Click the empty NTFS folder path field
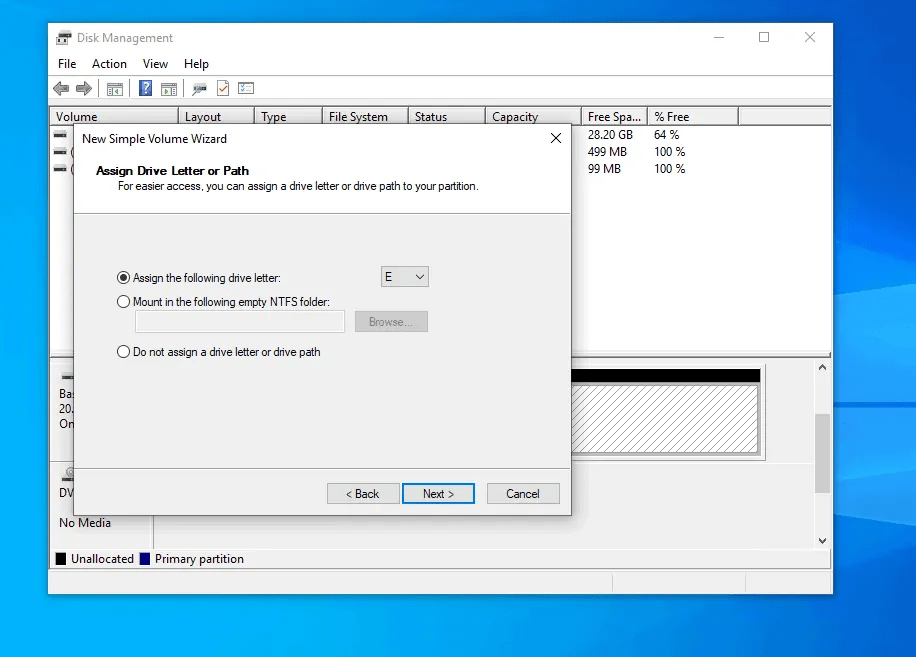This screenshot has width=916, height=657. point(239,321)
